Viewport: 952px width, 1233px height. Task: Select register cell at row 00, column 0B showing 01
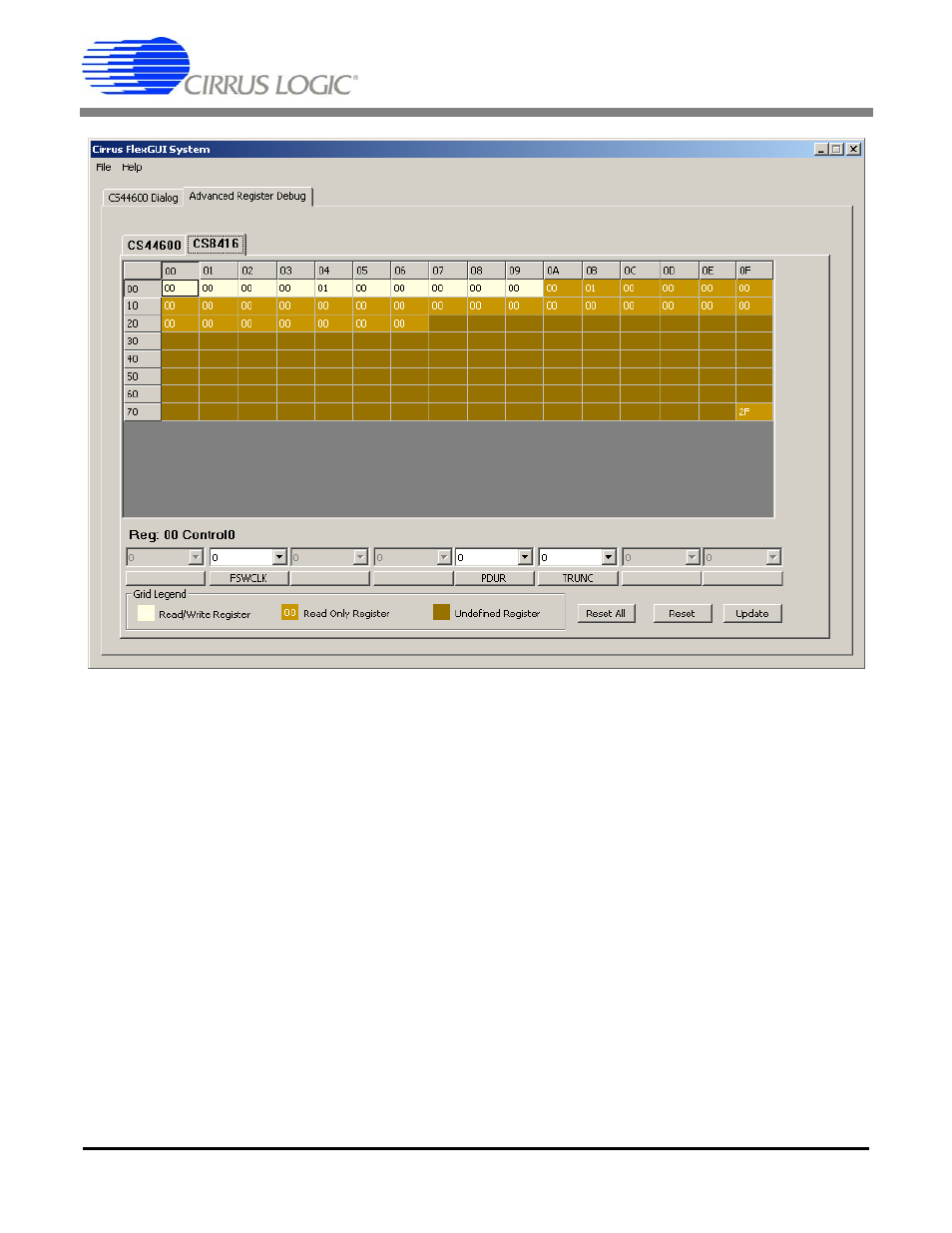point(602,289)
